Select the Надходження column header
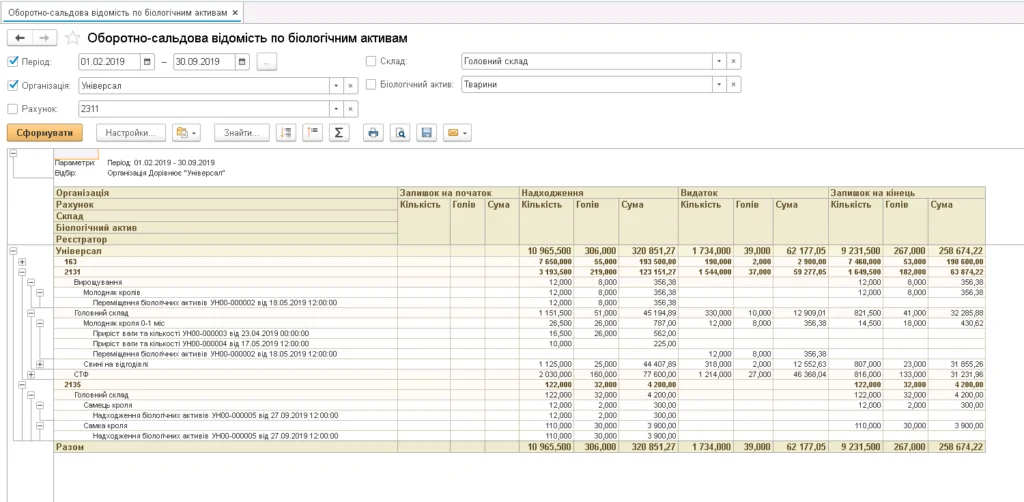Screen dimensions: 1024x502 598,193
